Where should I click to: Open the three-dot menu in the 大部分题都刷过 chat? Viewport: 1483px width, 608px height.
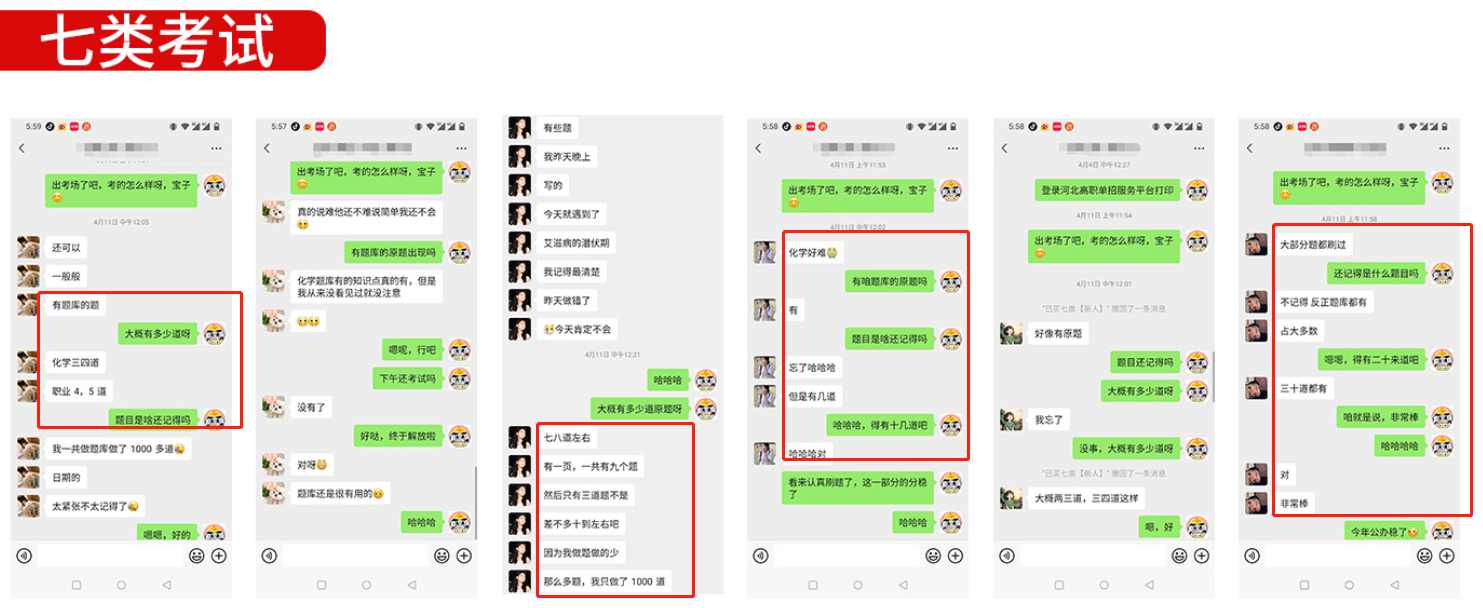[1444, 148]
